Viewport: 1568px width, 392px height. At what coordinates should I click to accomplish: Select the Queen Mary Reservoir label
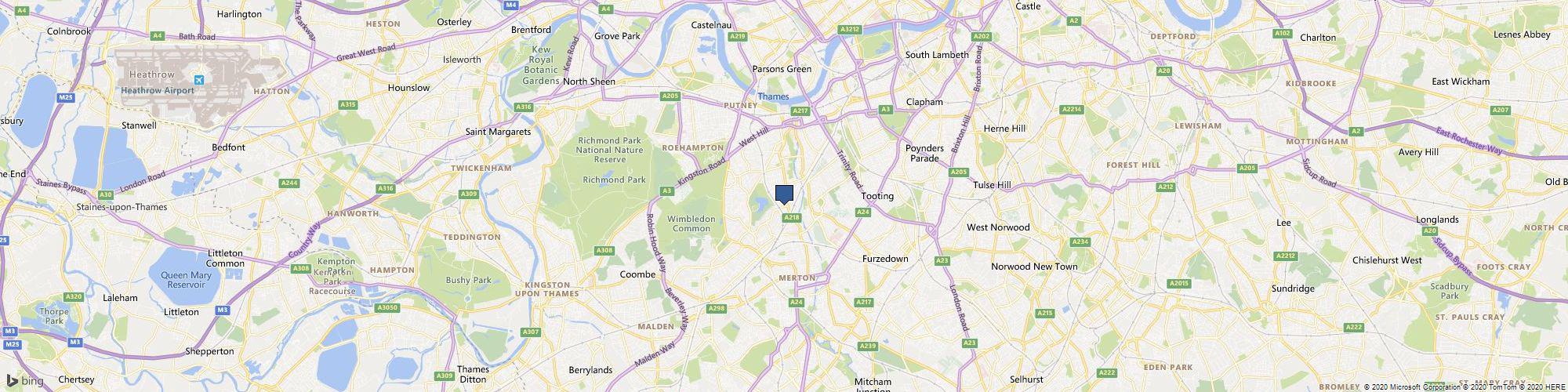[x=186, y=281]
